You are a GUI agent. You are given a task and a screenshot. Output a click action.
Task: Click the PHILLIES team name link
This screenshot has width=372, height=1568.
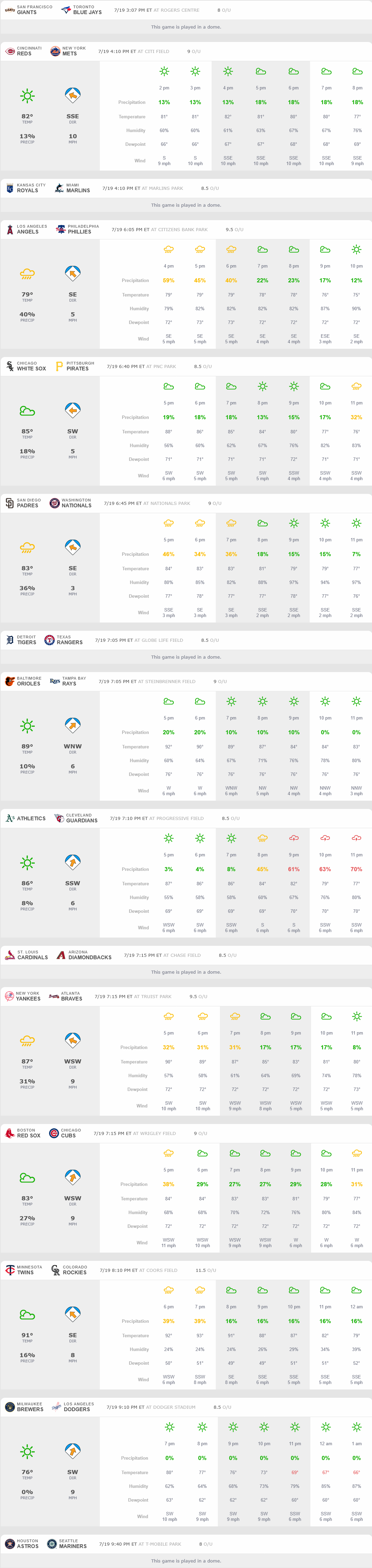tap(80, 232)
